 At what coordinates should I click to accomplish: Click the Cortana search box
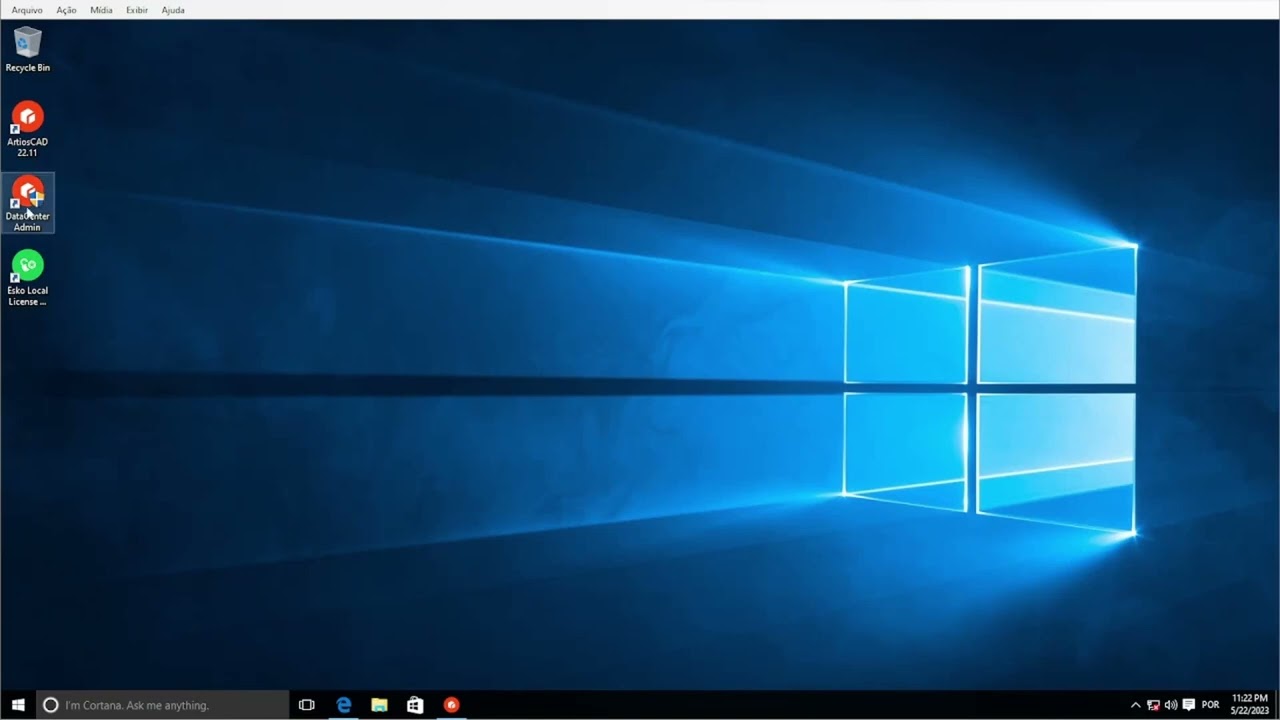point(162,705)
